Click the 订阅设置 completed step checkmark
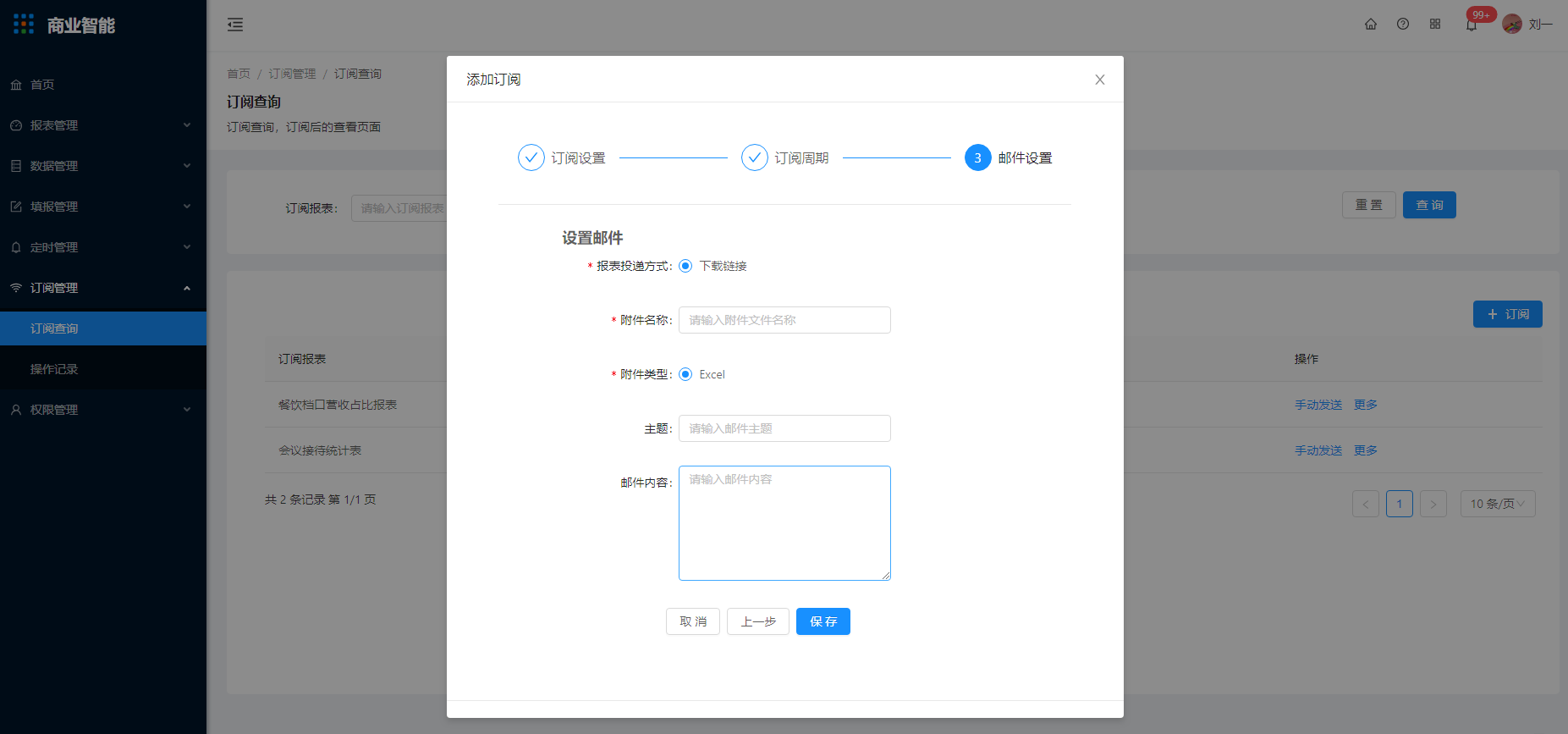Screen dimensions: 1568x734 point(531,157)
